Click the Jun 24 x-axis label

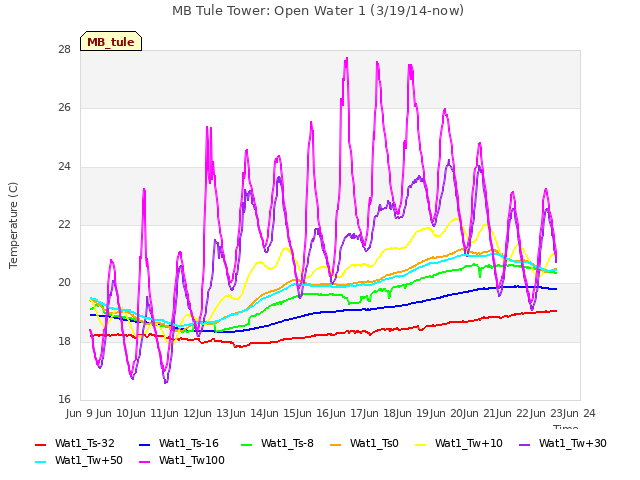point(579,413)
